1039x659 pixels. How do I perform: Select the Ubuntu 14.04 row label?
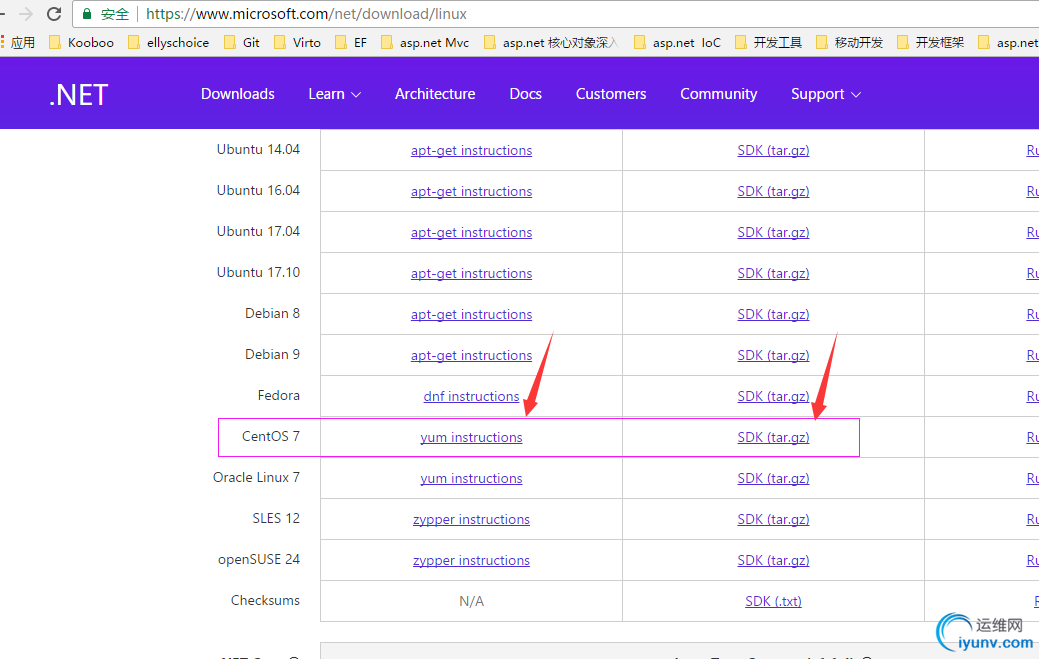click(258, 150)
